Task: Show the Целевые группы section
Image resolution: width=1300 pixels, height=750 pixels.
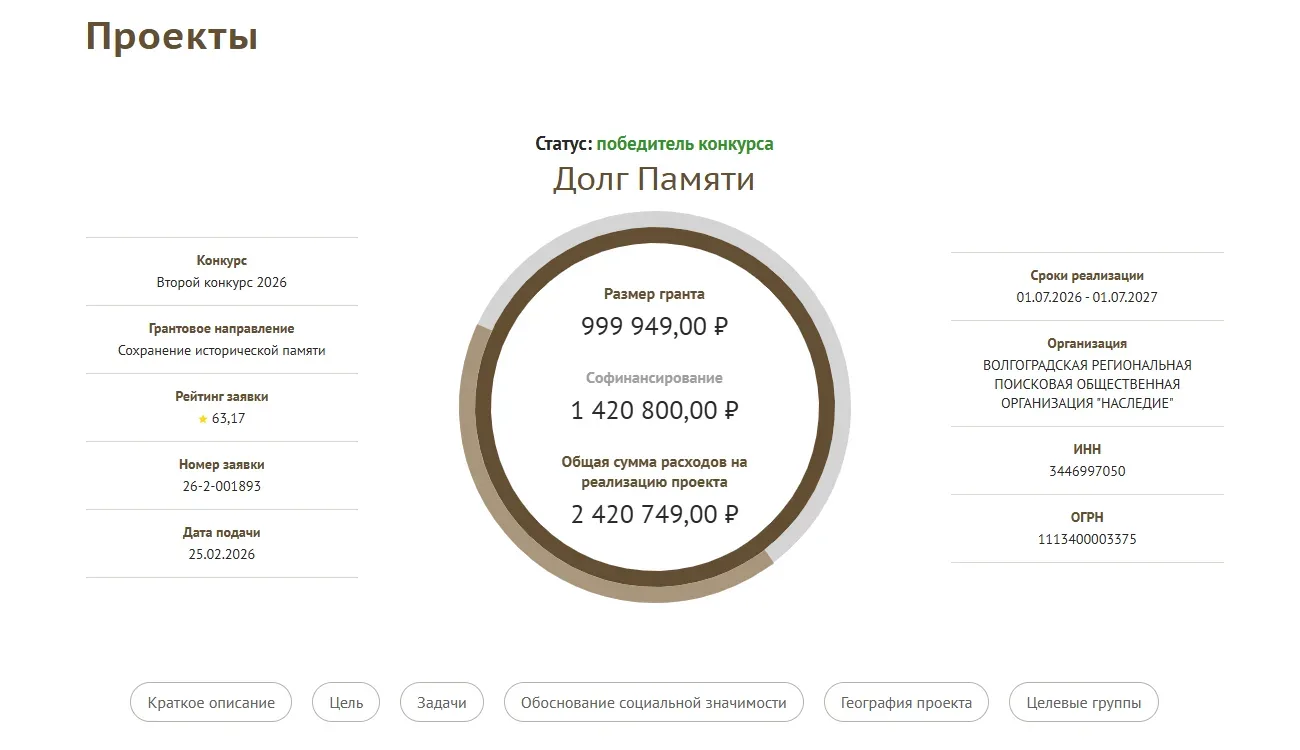Action: 1084,703
